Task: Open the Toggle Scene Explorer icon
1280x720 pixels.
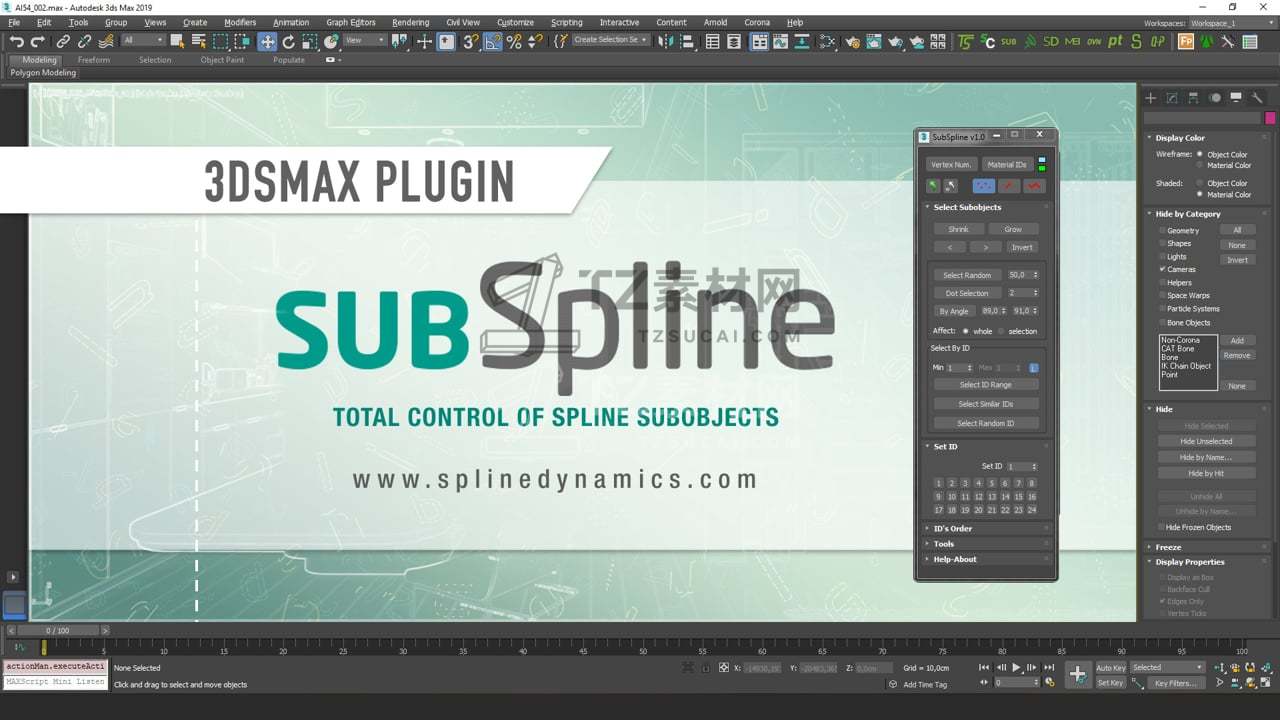Action: (x=712, y=41)
